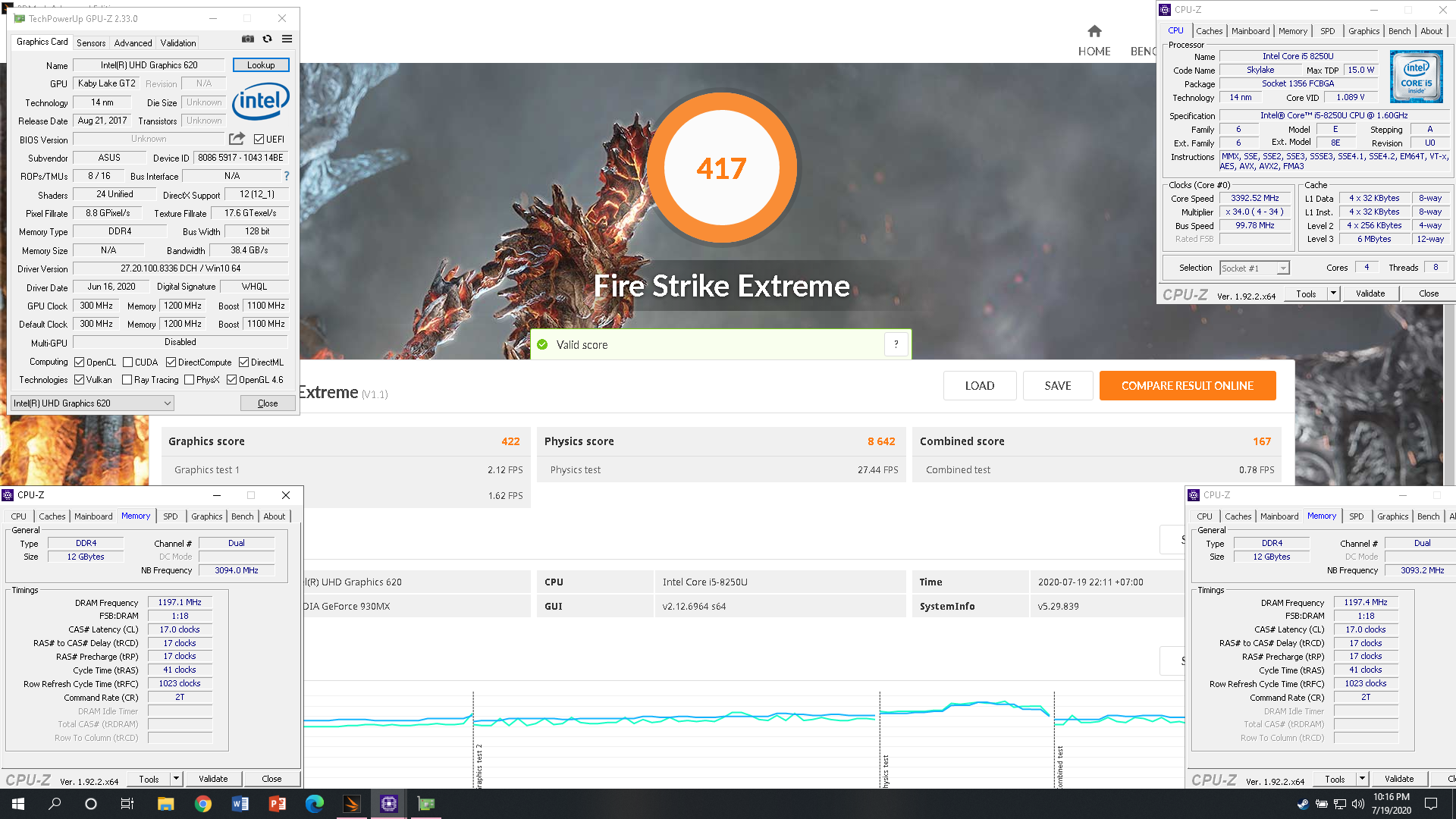Image resolution: width=1456 pixels, height=819 pixels.
Task: Take a GPU-Z screenshot with camera icon
Action: coord(248,39)
